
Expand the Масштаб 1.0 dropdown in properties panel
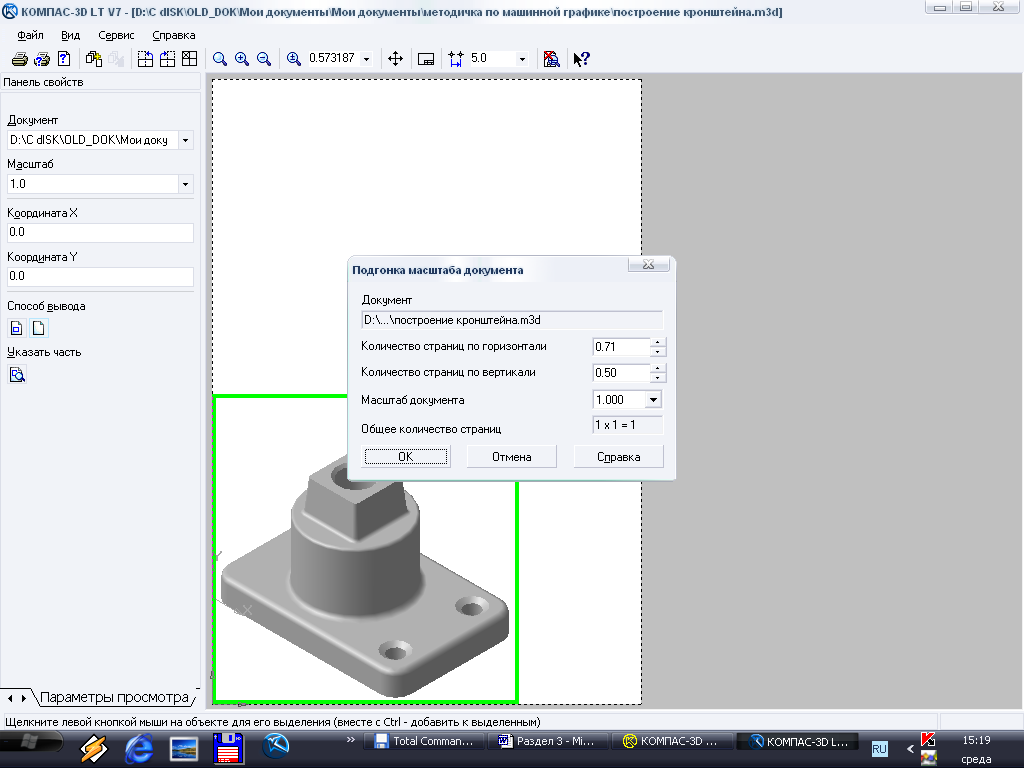click(x=185, y=184)
